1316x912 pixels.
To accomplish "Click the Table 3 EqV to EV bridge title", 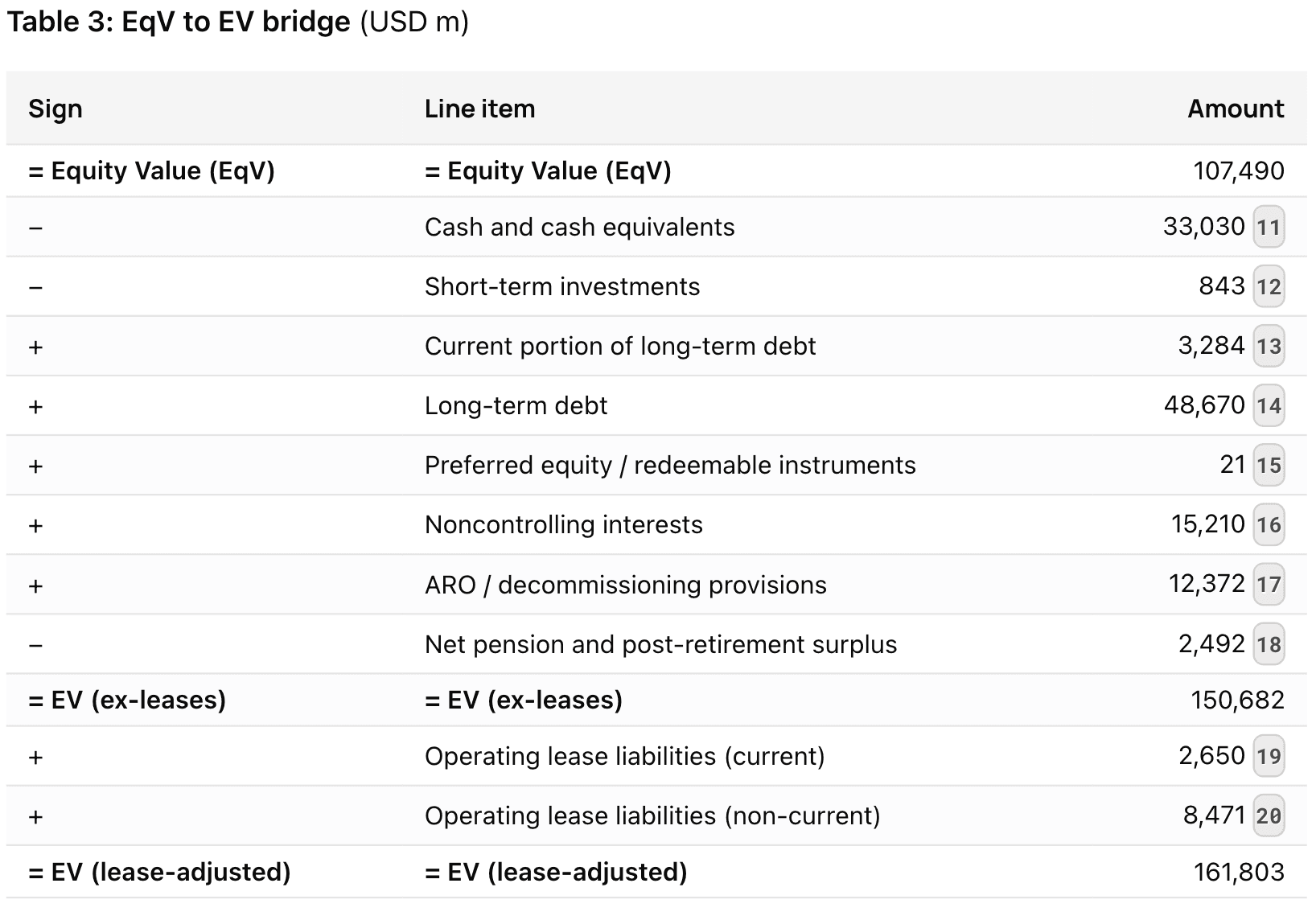I will [x=237, y=23].
